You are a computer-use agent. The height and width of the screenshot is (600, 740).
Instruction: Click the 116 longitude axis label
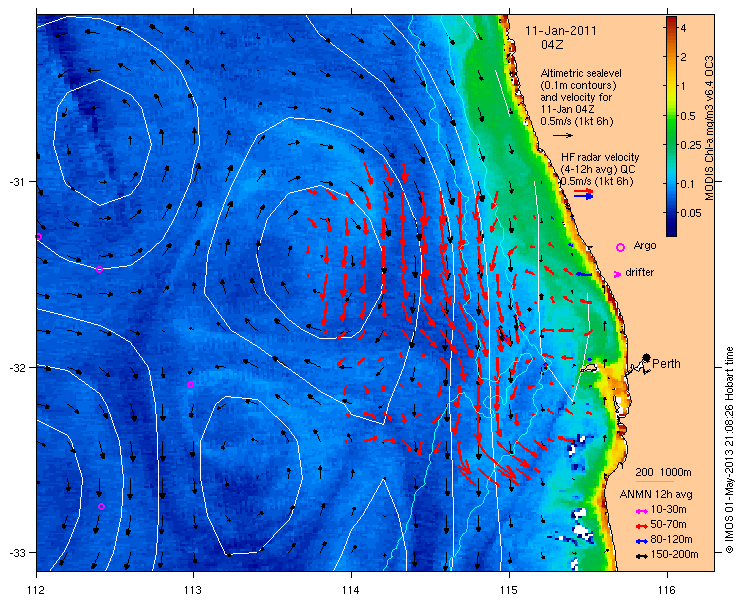(667, 590)
